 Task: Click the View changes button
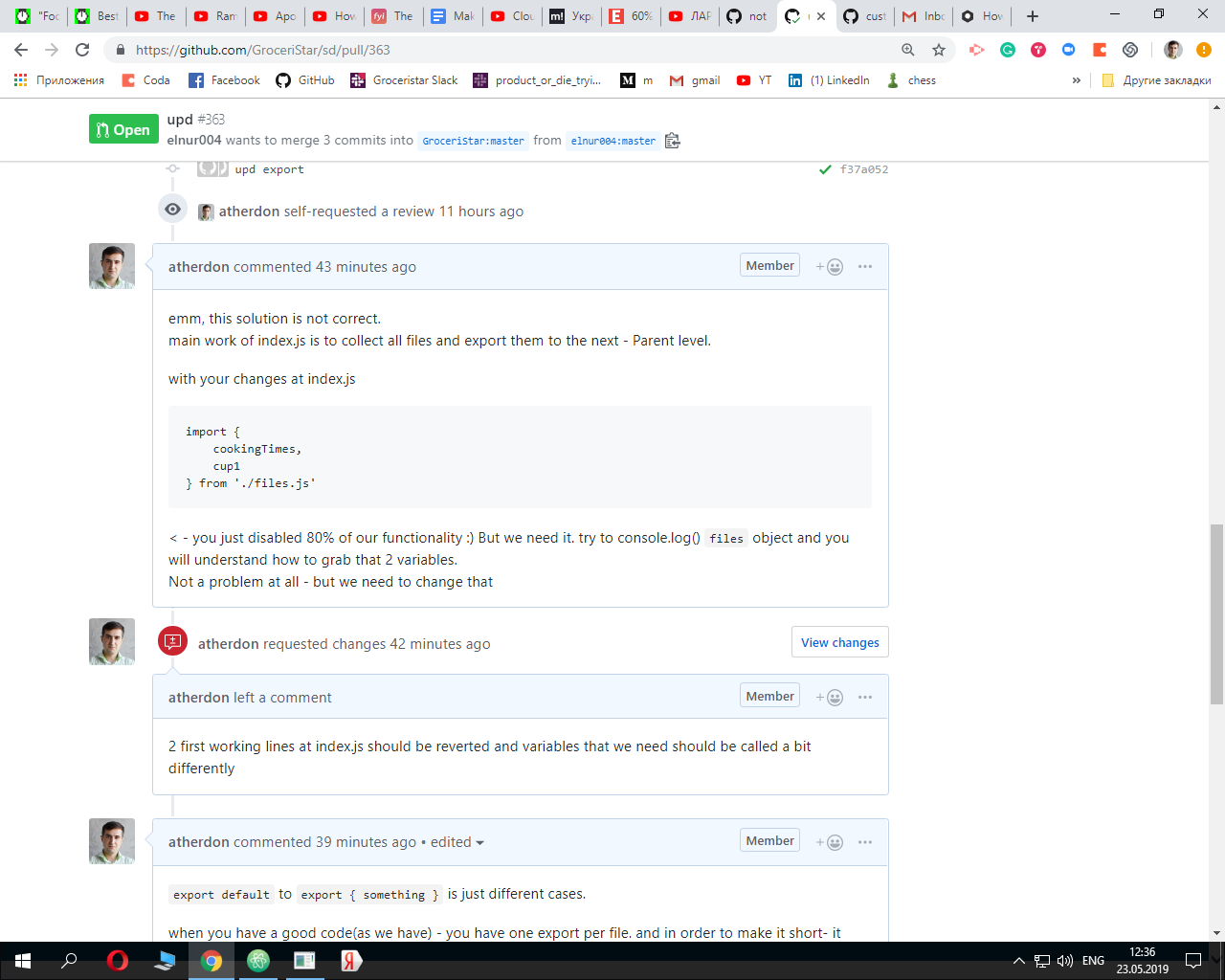840,642
